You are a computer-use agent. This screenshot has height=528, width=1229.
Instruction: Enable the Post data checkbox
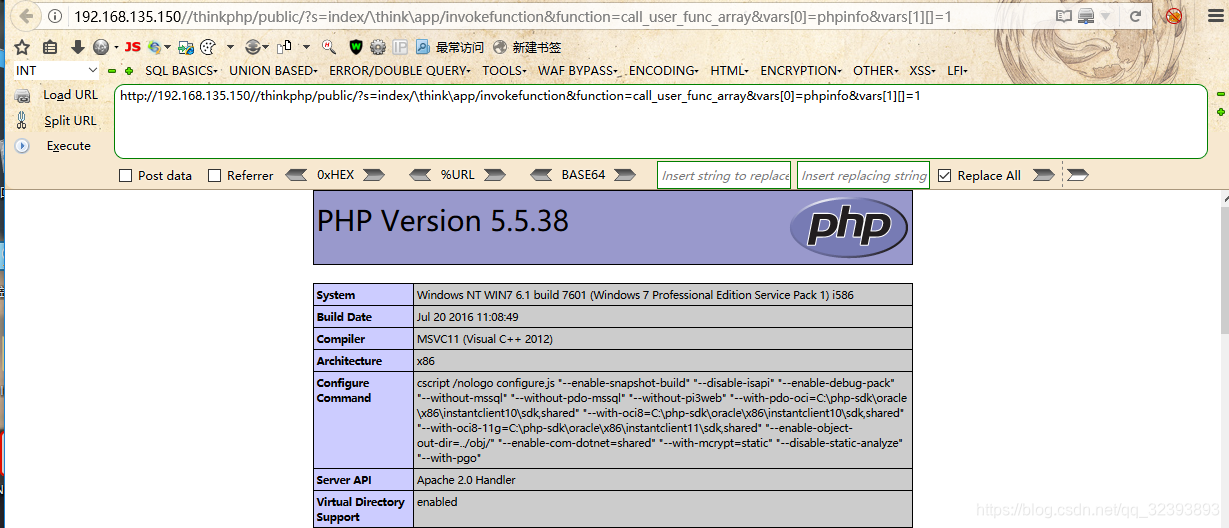point(126,176)
